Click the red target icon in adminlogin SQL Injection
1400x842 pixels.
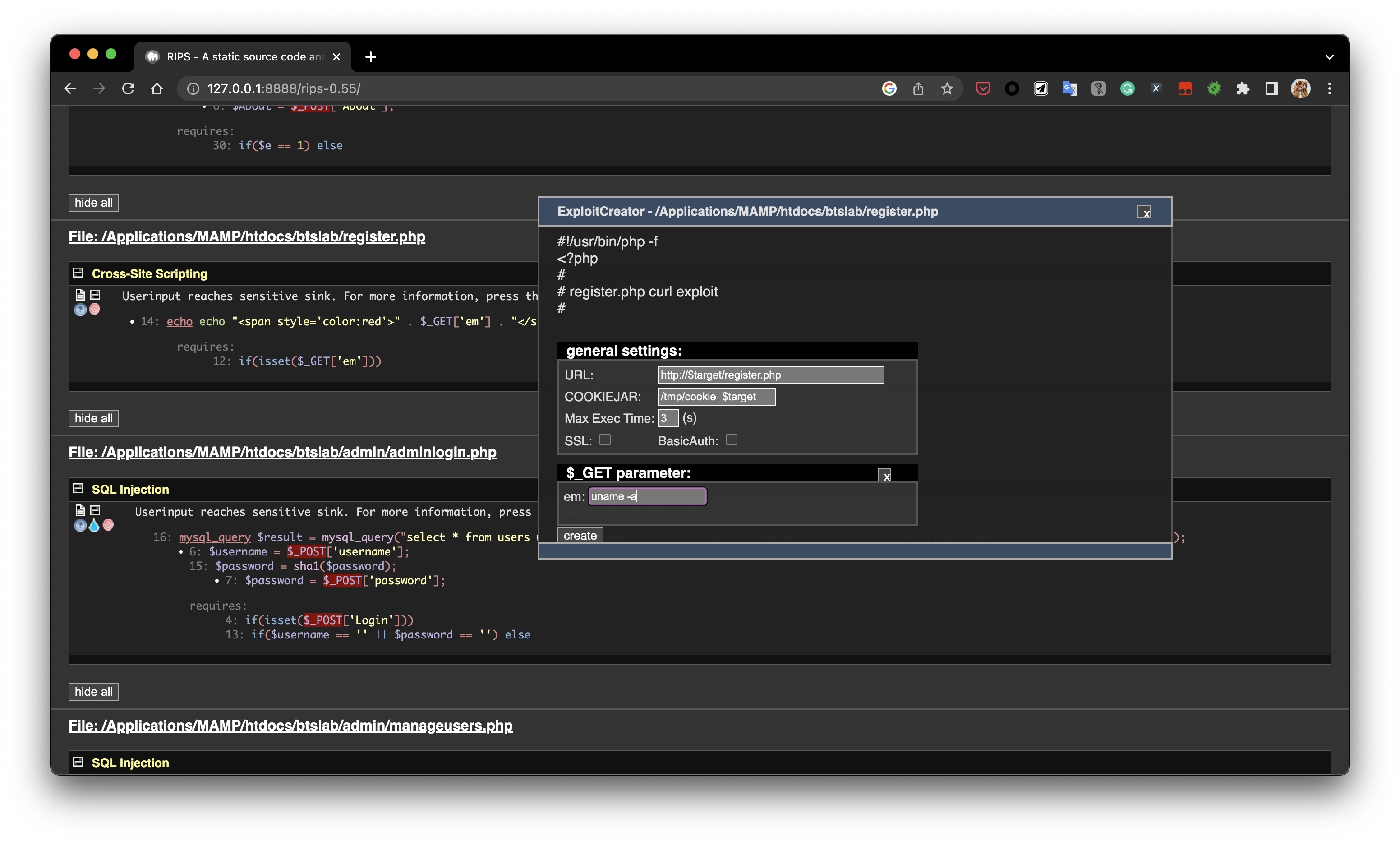(x=108, y=525)
